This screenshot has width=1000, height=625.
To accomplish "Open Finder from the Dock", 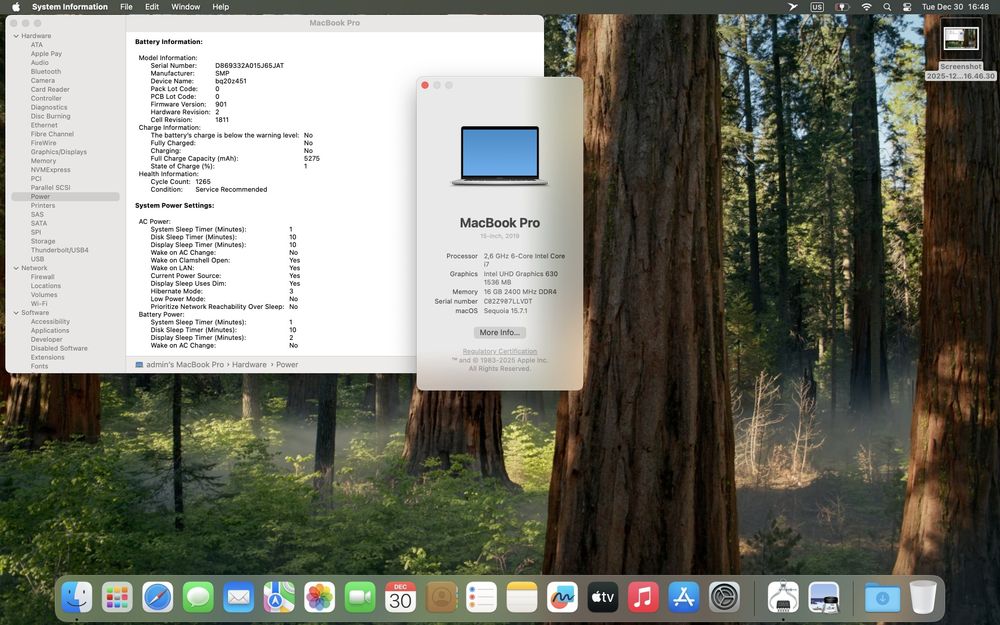I will pyautogui.click(x=77, y=598).
